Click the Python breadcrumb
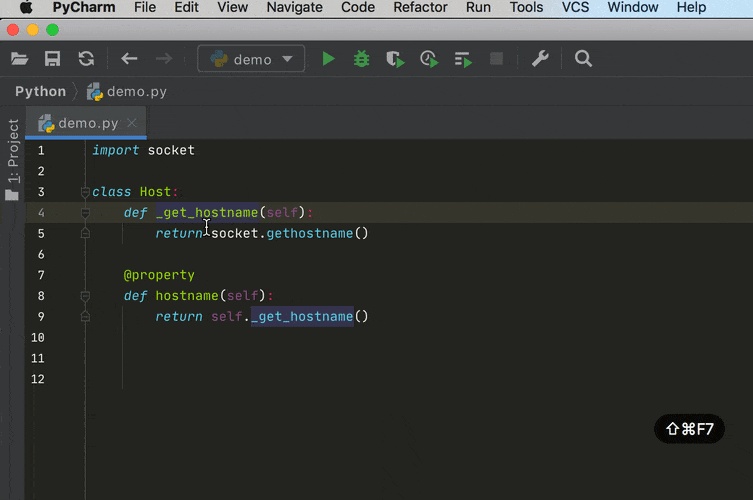The height and width of the screenshot is (500, 753). (x=40, y=91)
